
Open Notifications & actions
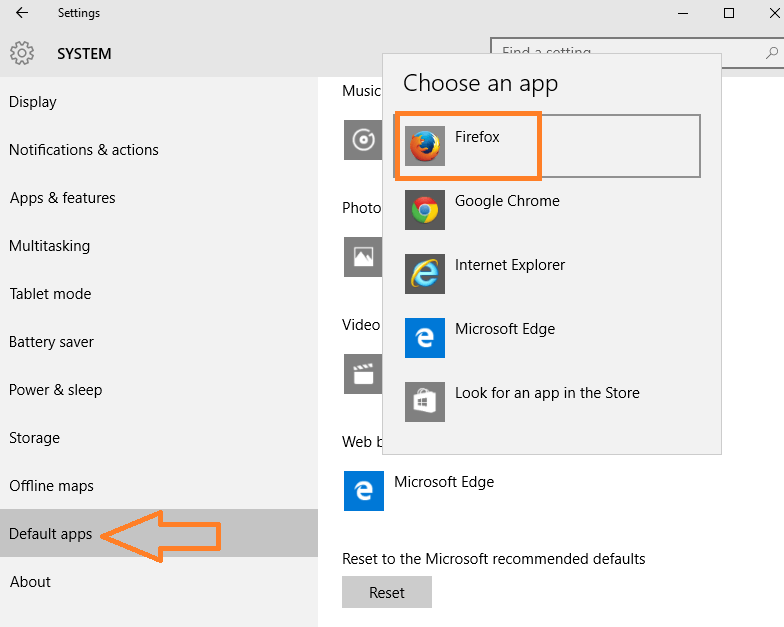coord(159,150)
